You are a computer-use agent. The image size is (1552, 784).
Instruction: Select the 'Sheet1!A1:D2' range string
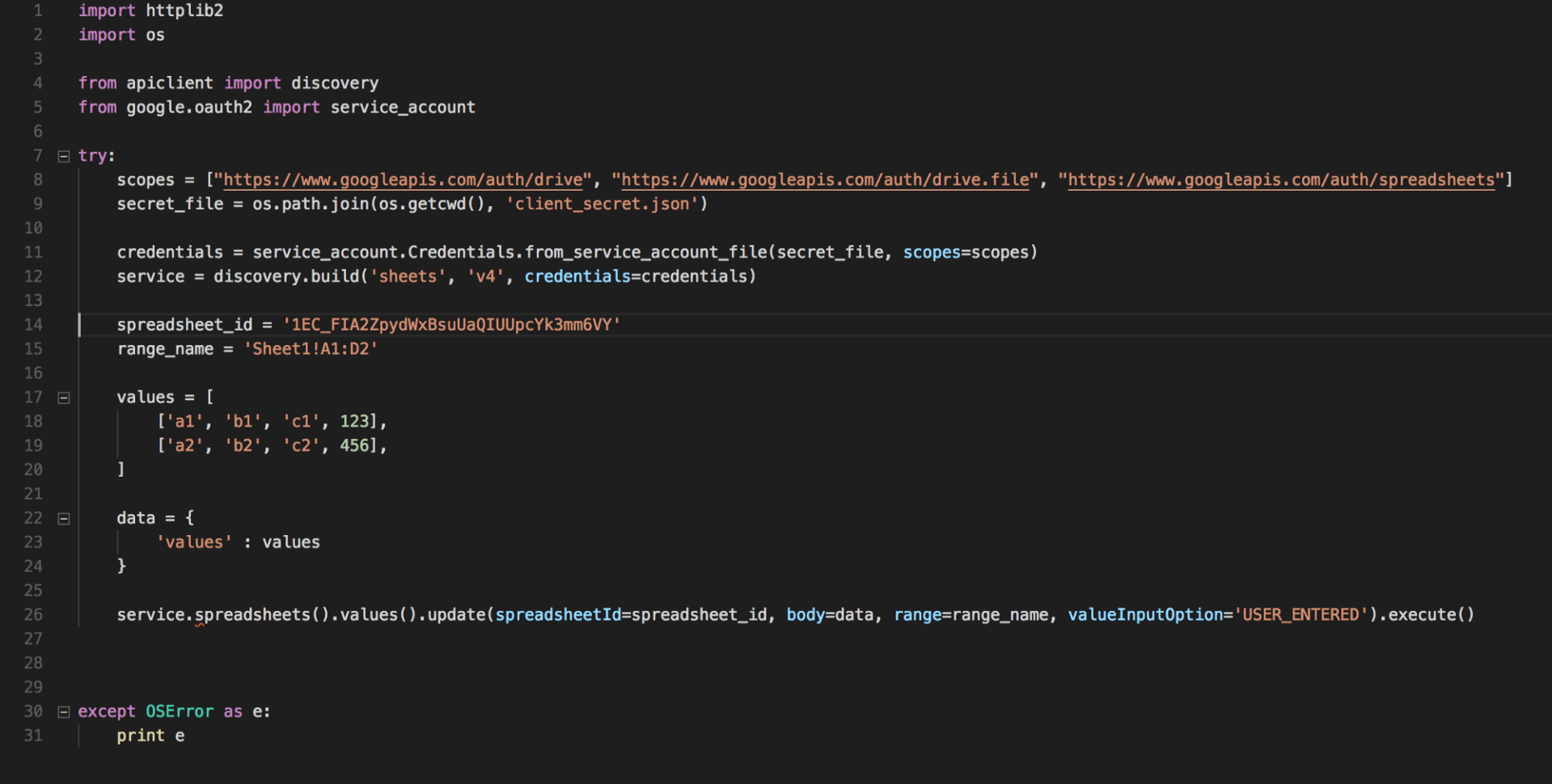(310, 348)
